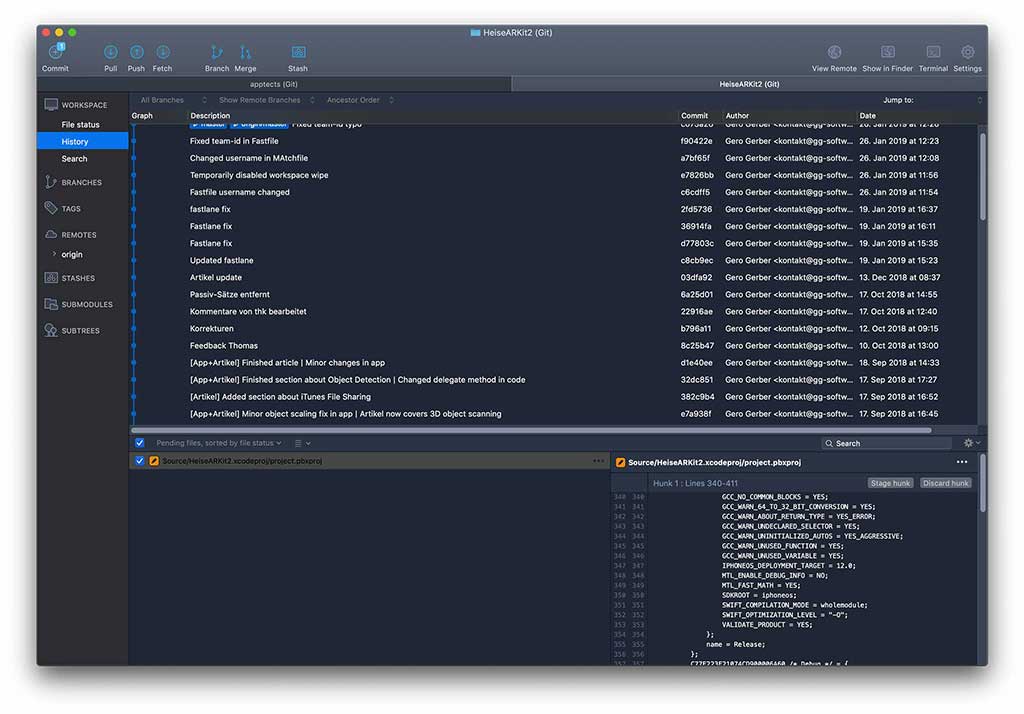Click the Fetch toolbar icon
Screen dimensions: 1024x714
point(162,53)
